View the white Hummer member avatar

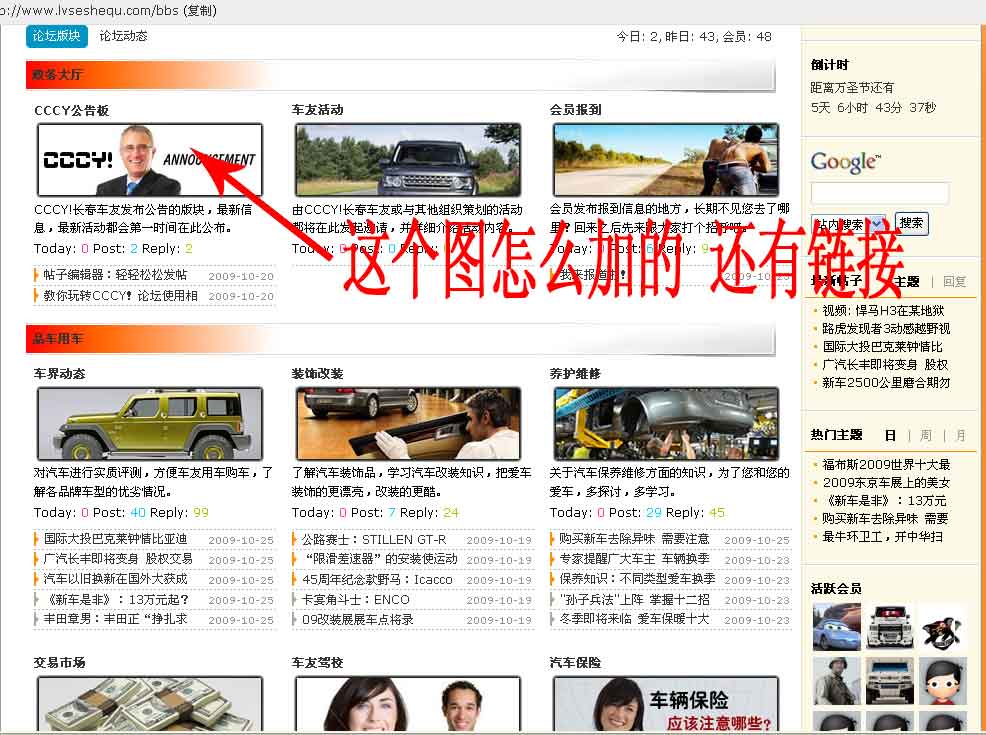tap(889, 680)
